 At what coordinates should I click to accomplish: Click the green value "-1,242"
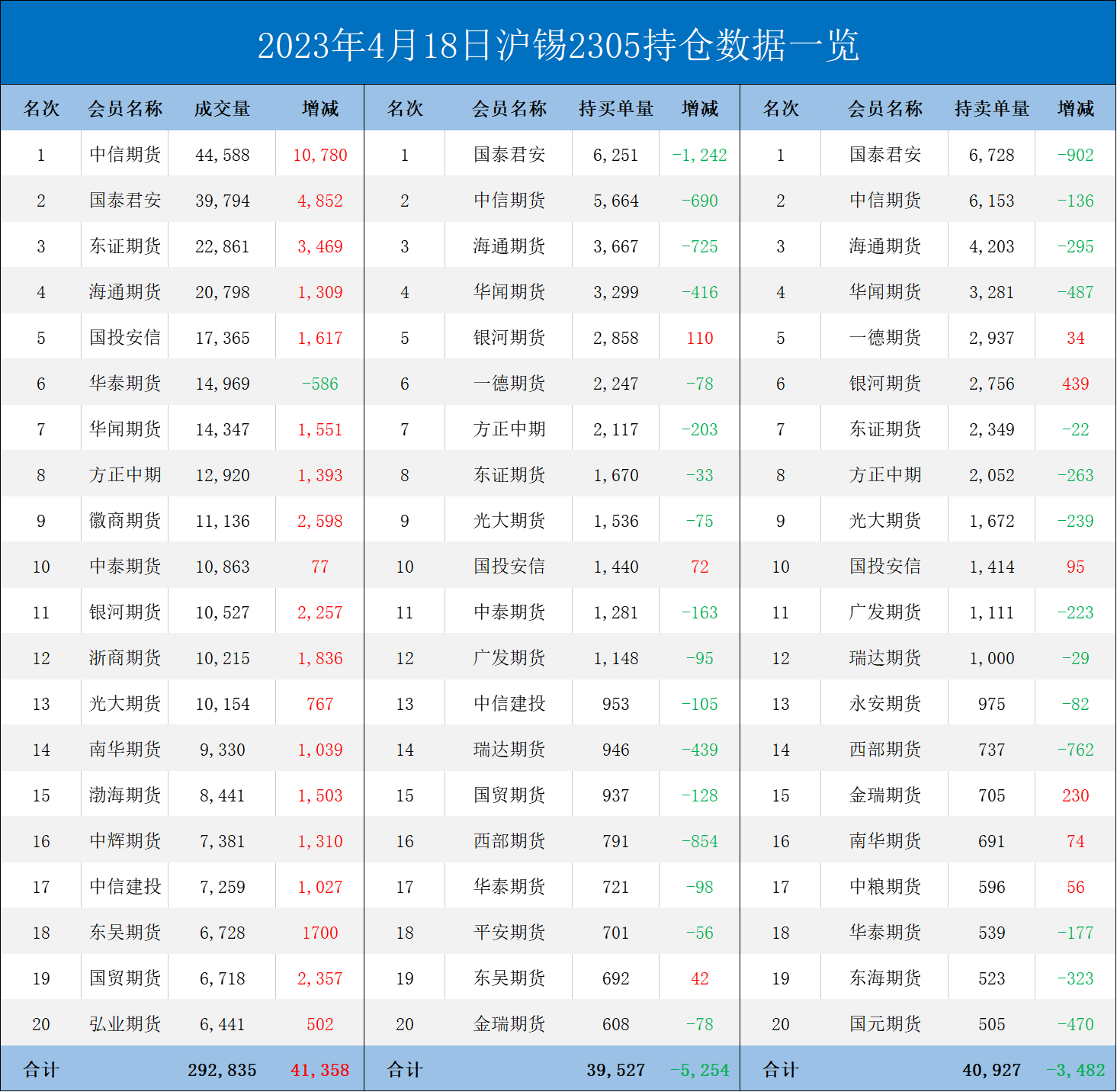pyautogui.click(x=700, y=155)
